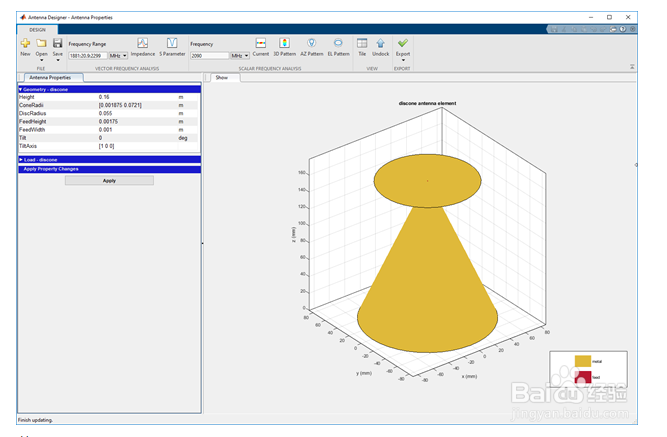Screen dimensions: 667x437
Task: Select the Antenna Properties tab
Action: [50, 77]
